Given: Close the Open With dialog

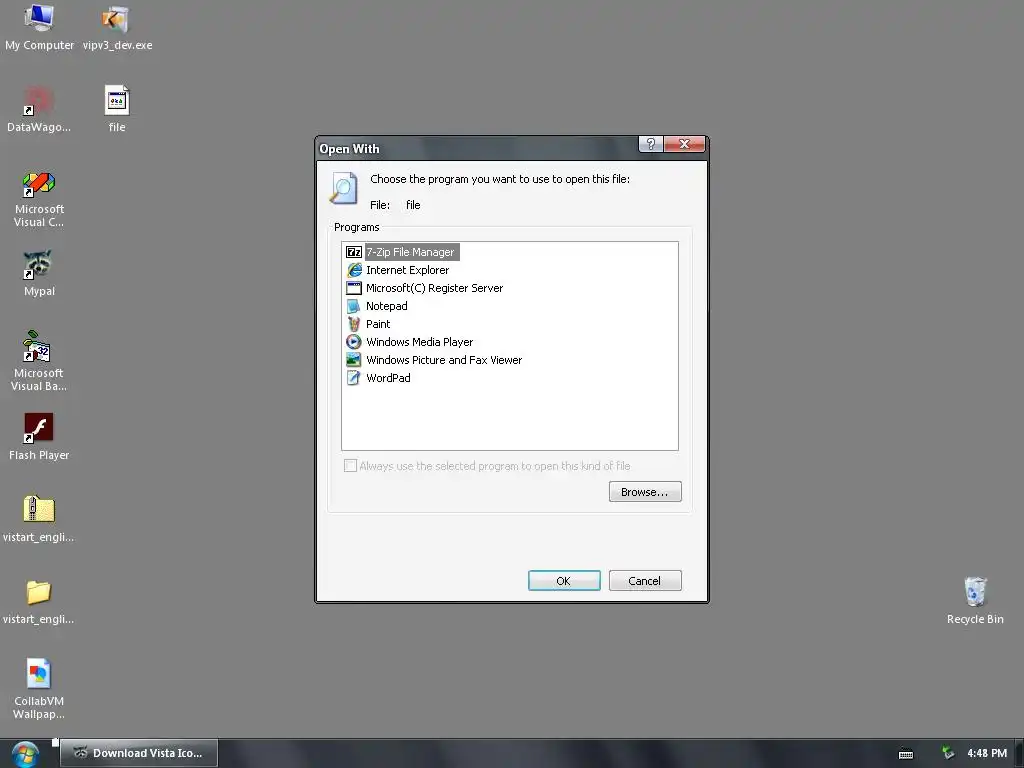Looking at the screenshot, I should pyautogui.click(x=684, y=144).
